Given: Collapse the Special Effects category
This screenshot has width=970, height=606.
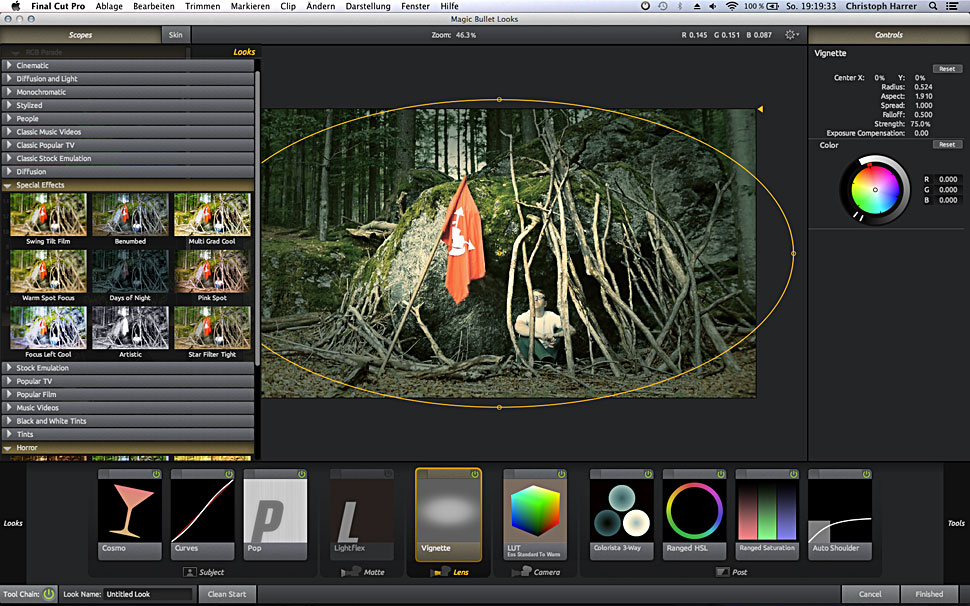Looking at the screenshot, I should (40, 185).
